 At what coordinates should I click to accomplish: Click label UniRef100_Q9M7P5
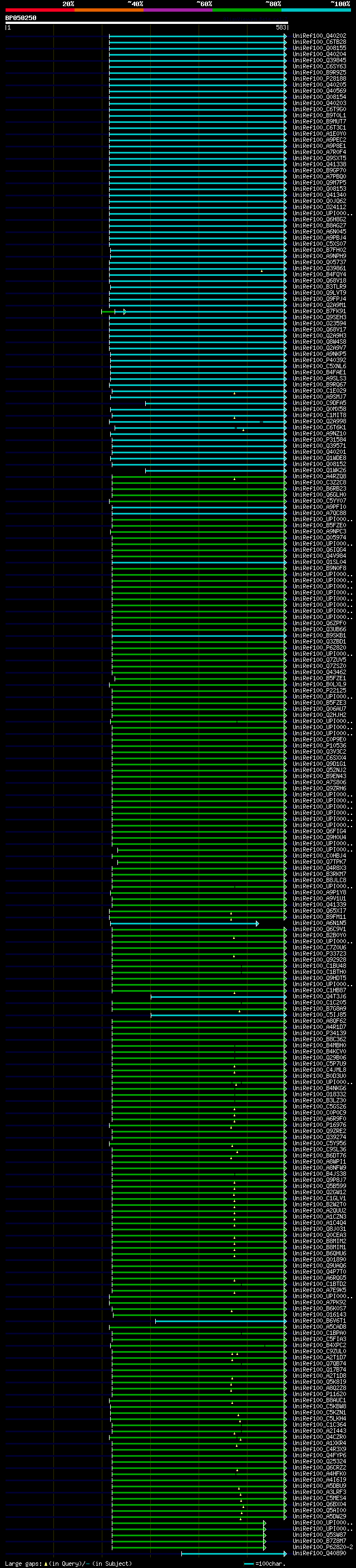319,182
